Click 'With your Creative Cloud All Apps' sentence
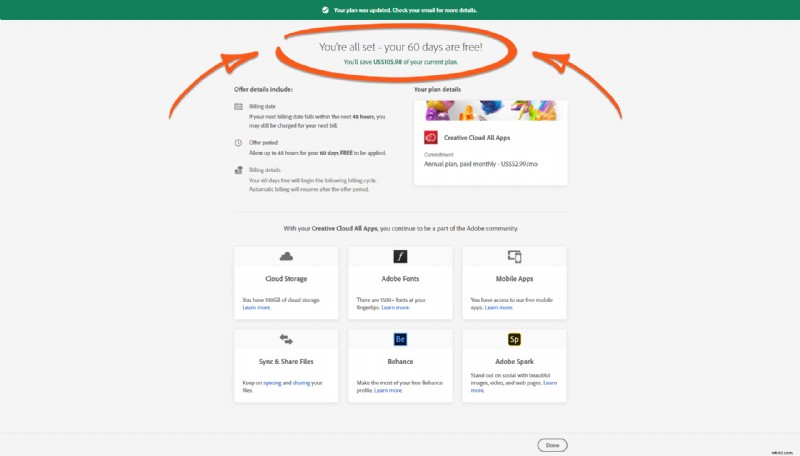This screenshot has height=456, width=800. point(401,229)
